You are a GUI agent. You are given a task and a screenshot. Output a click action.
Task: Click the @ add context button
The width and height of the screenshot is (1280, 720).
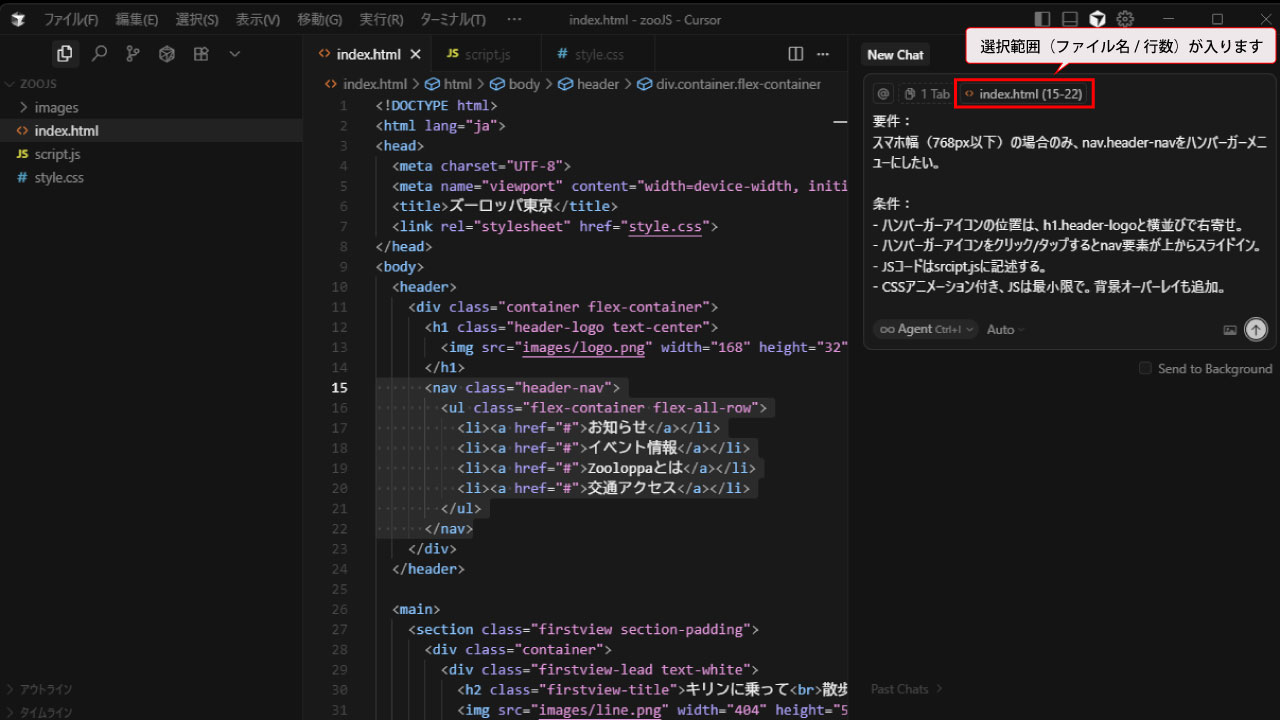883,94
